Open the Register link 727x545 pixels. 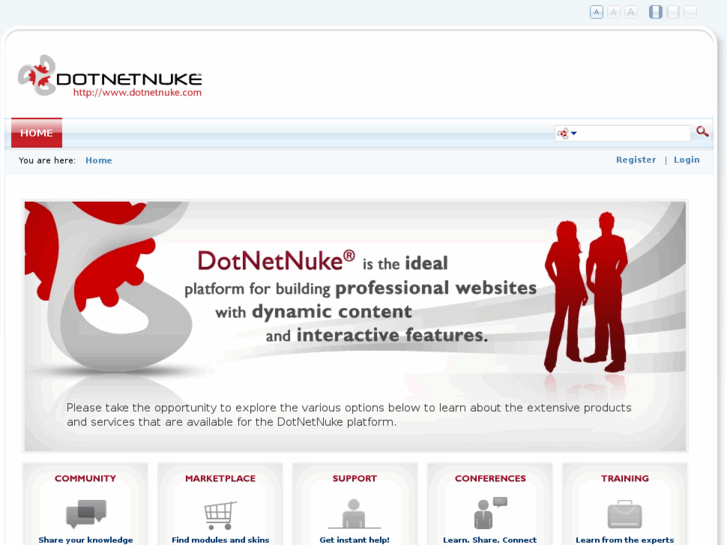pyautogui.click(x=636, y=160)
